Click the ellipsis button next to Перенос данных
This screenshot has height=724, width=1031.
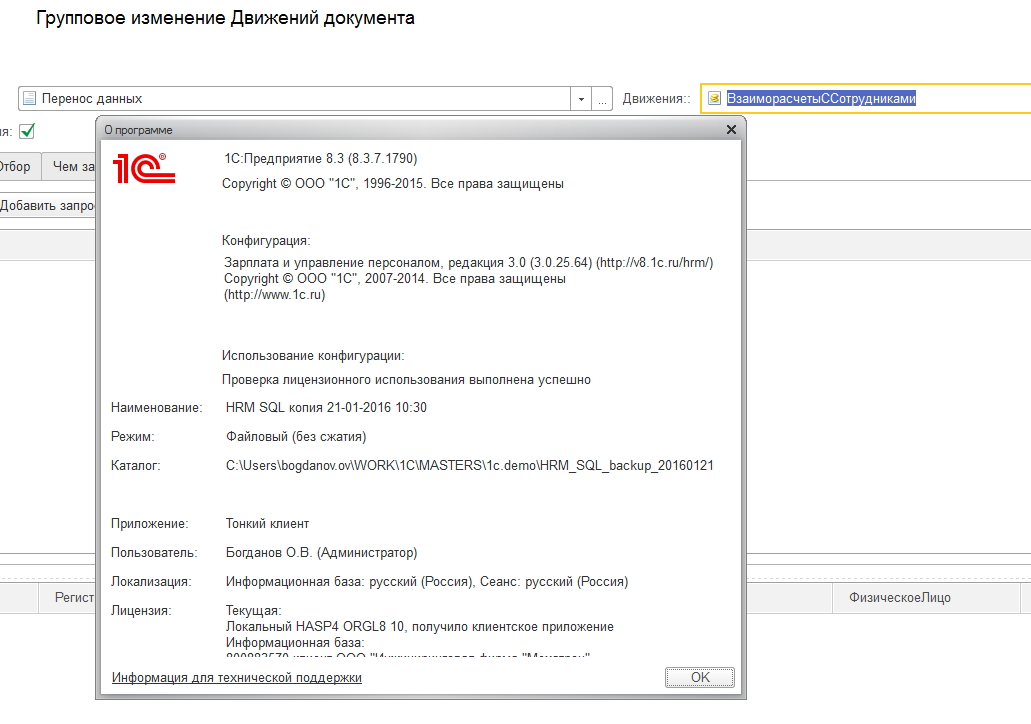click(602, 99)
